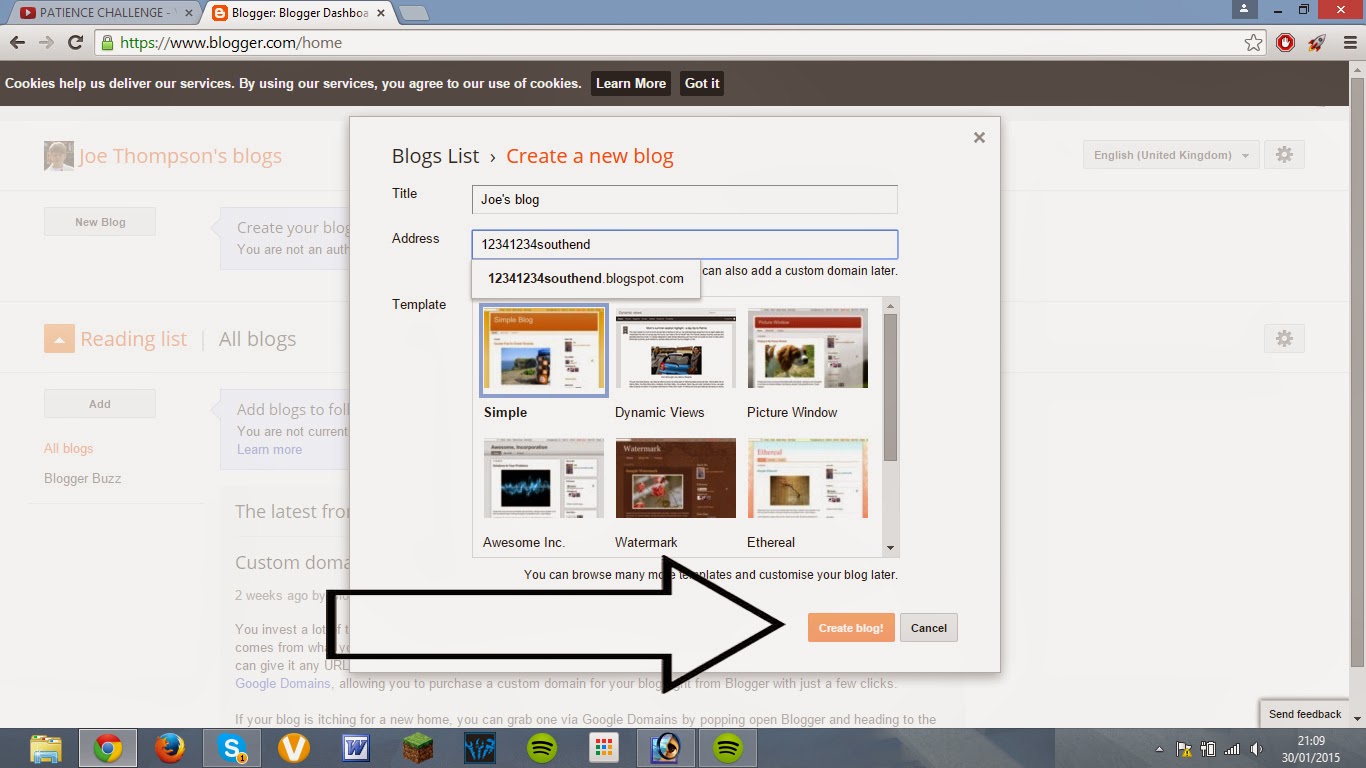Go back to Blogs List breadcrumb
The height and width of the screenshot is (768, 1366).
click(x=436, y=156)
